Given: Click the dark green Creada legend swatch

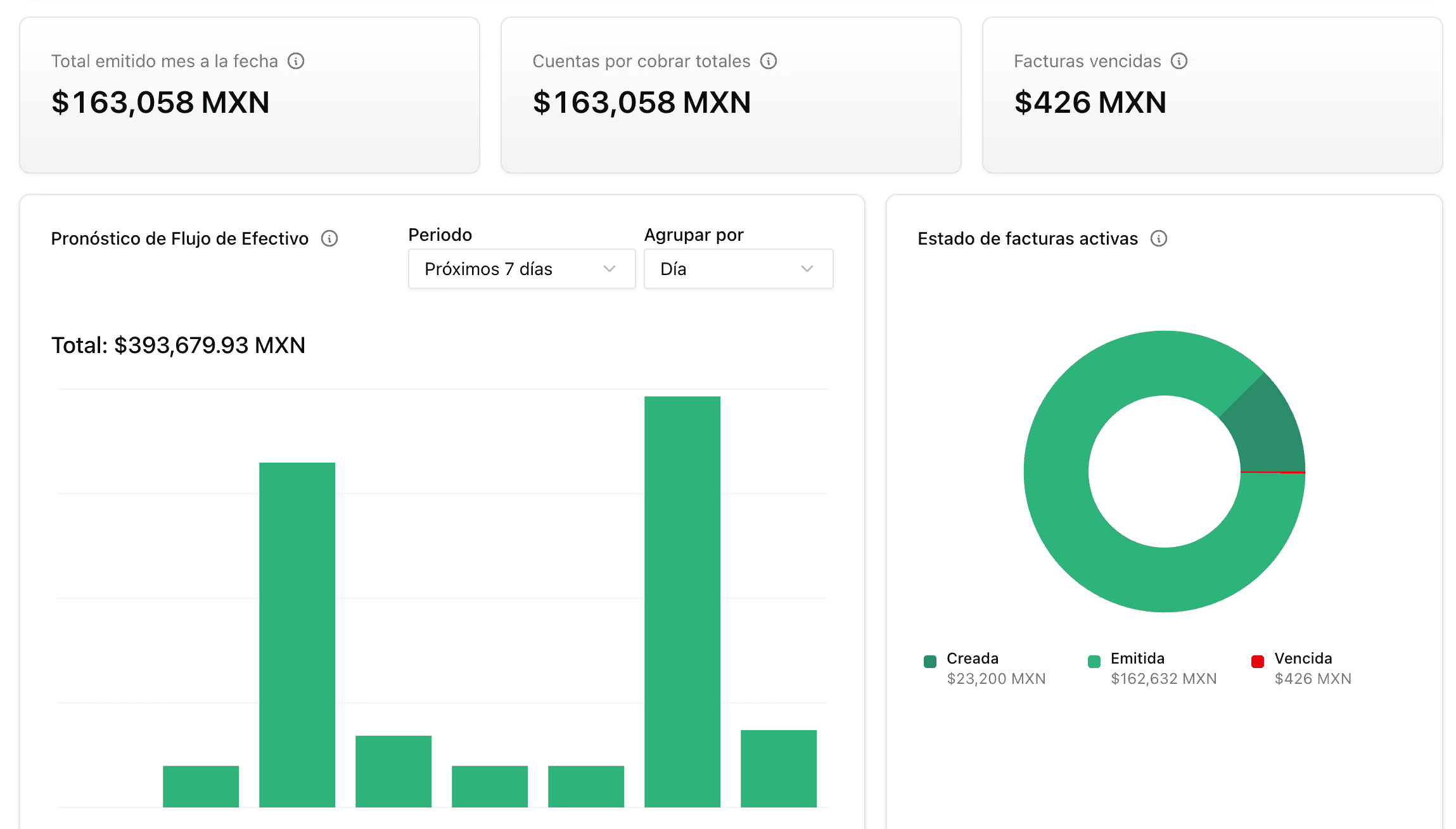Looking at the screenshot, I should coord(930,662).
